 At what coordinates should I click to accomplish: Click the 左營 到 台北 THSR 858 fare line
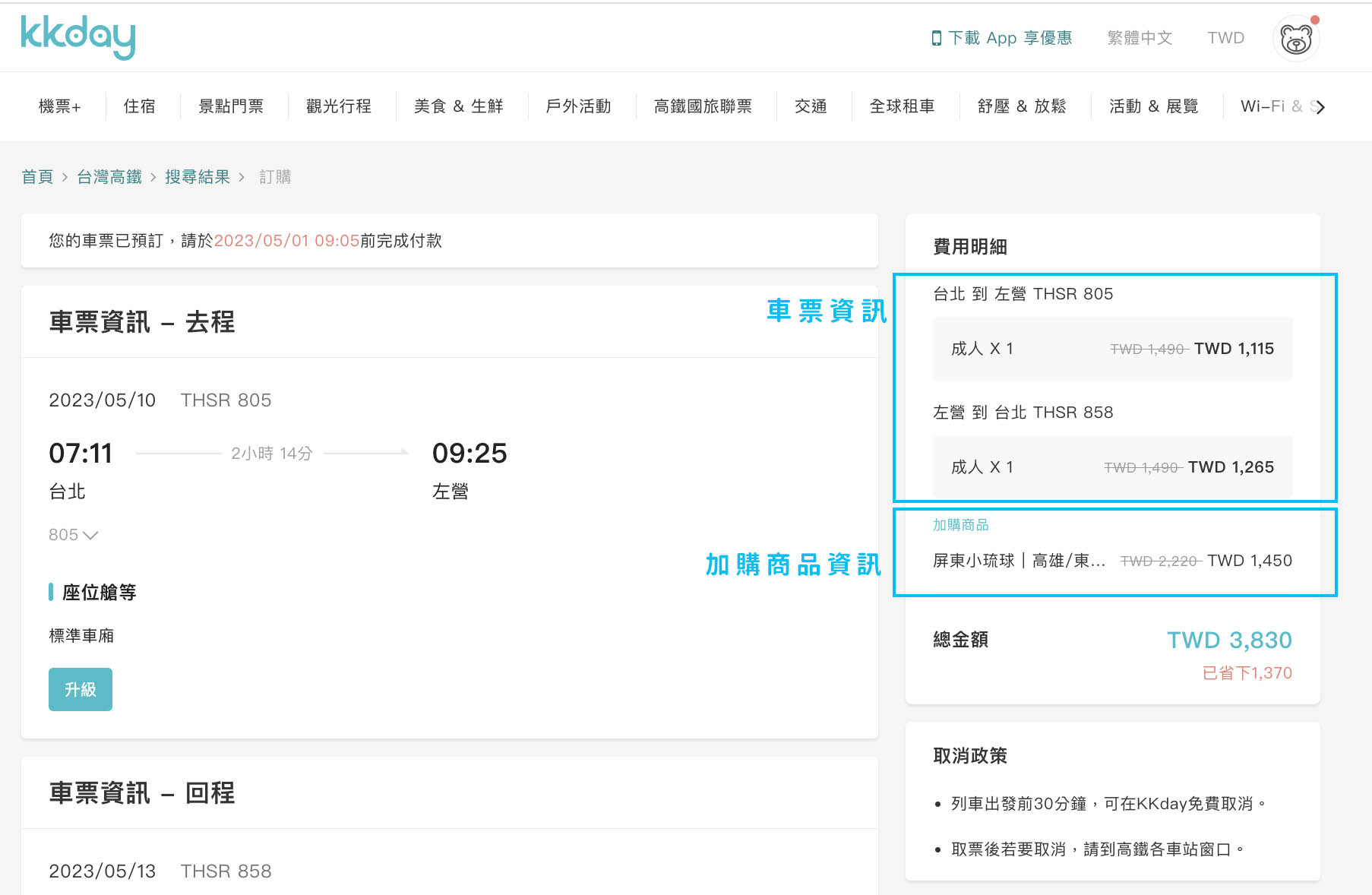(1023, 413)
